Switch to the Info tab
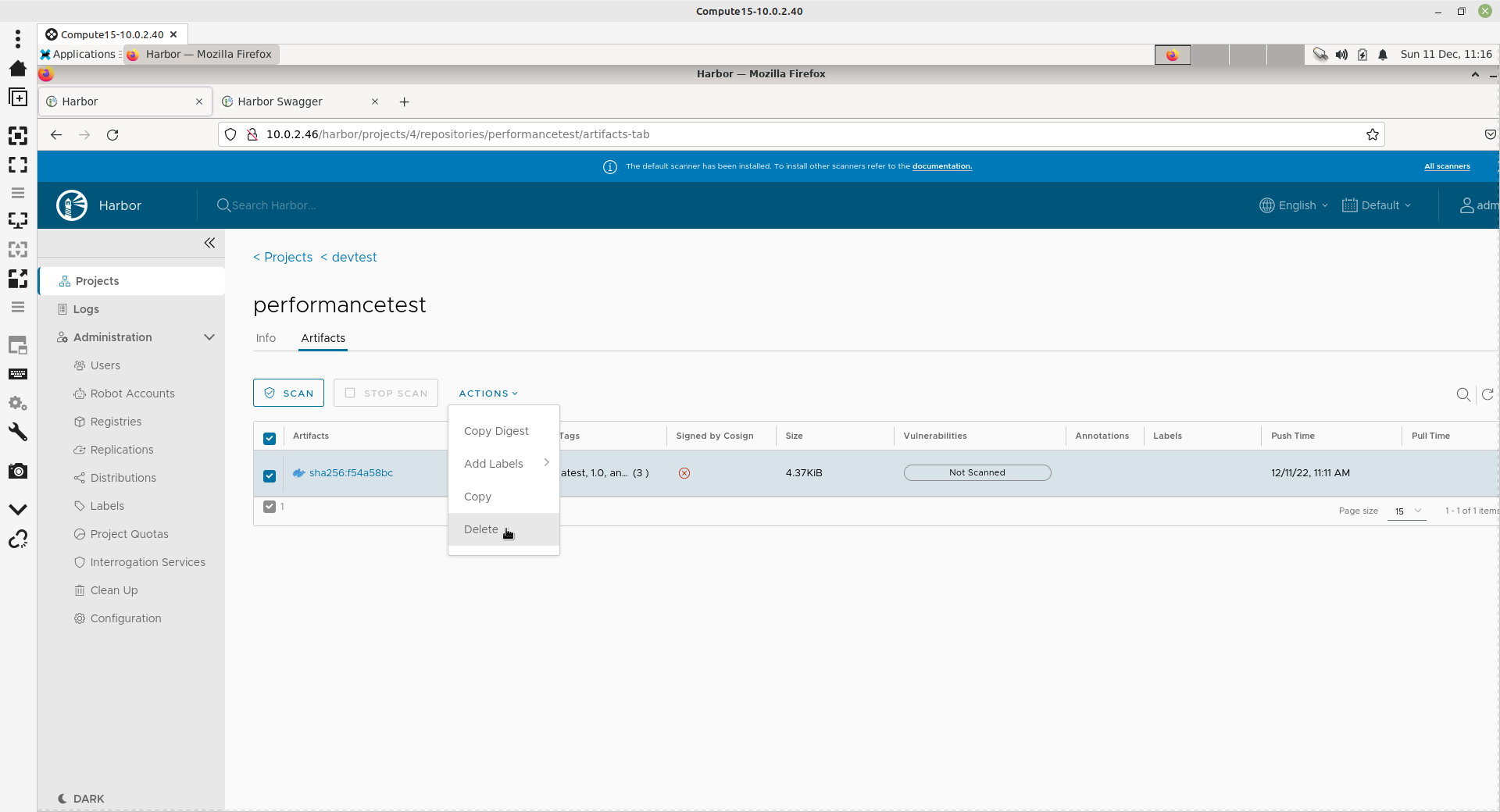1500x812 pixels. pos(266,338)
